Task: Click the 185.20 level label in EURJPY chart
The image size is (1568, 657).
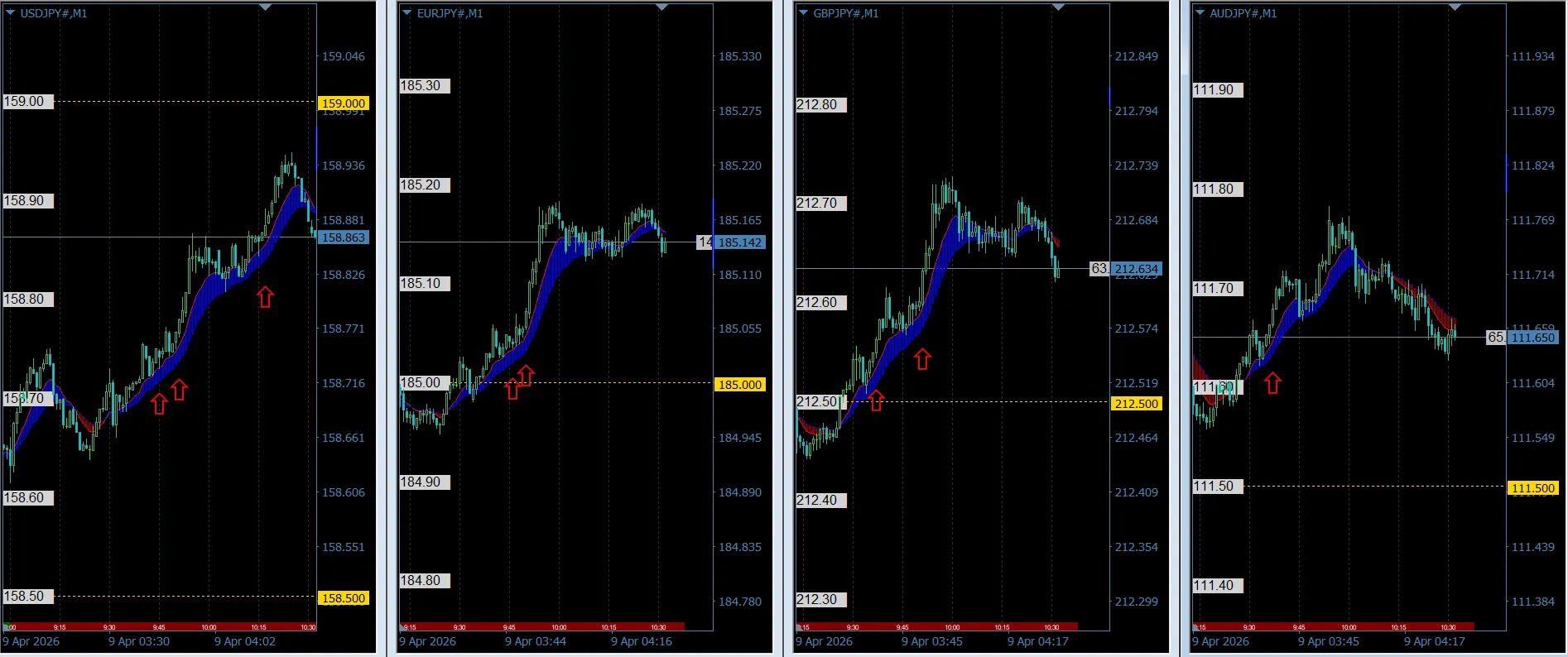Action: coord(425,185)
